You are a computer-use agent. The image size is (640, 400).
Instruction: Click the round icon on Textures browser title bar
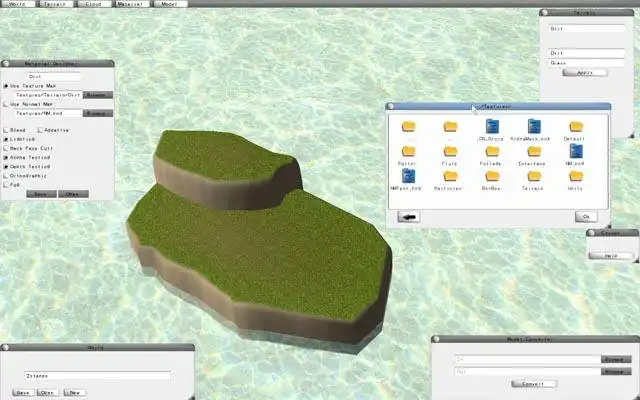pos(391,107)
